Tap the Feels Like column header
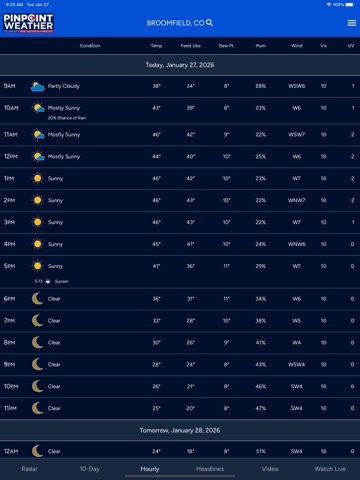Screen dimensions: 360x480 191,46
